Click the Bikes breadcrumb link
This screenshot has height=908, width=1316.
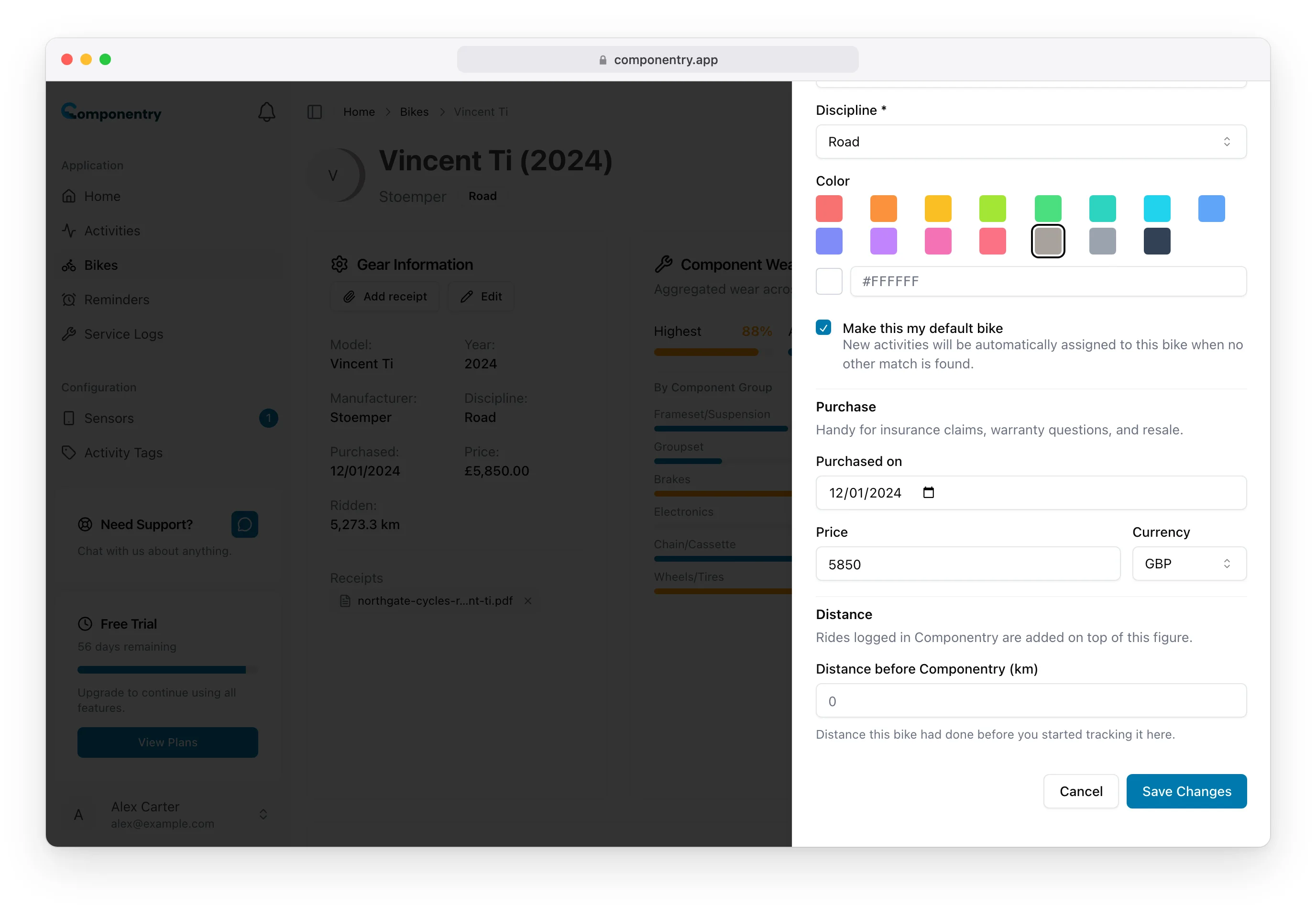pos(414,112)
